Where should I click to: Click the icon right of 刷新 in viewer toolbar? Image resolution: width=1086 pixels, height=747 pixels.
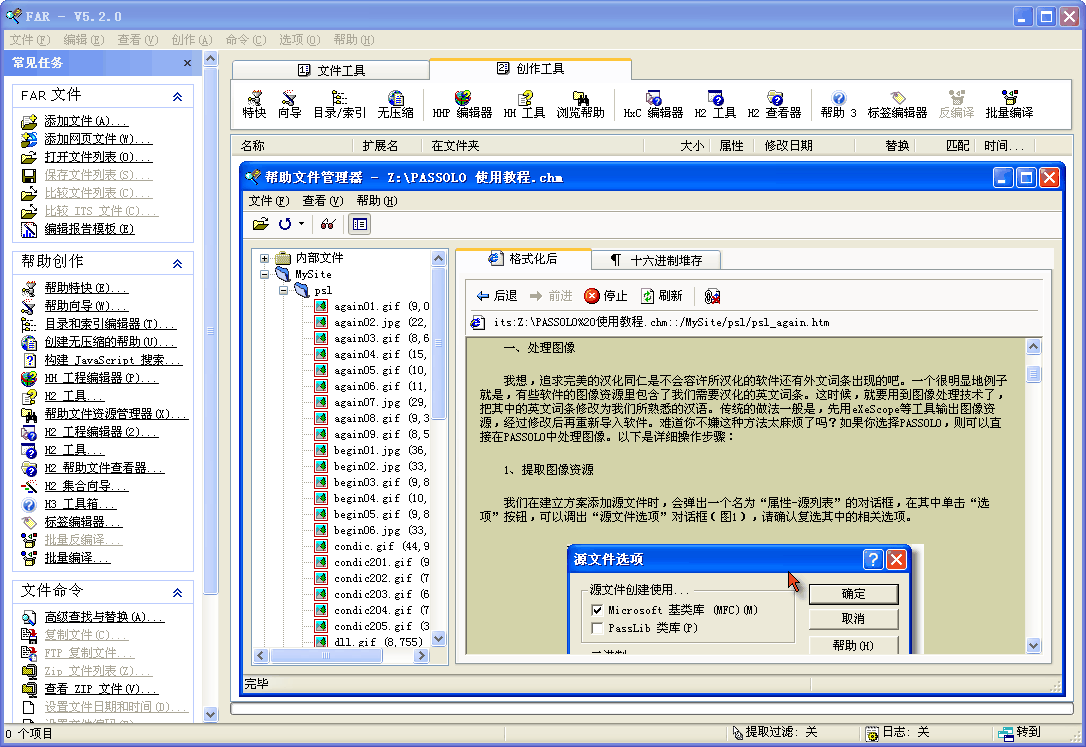[x=712, y=296]
